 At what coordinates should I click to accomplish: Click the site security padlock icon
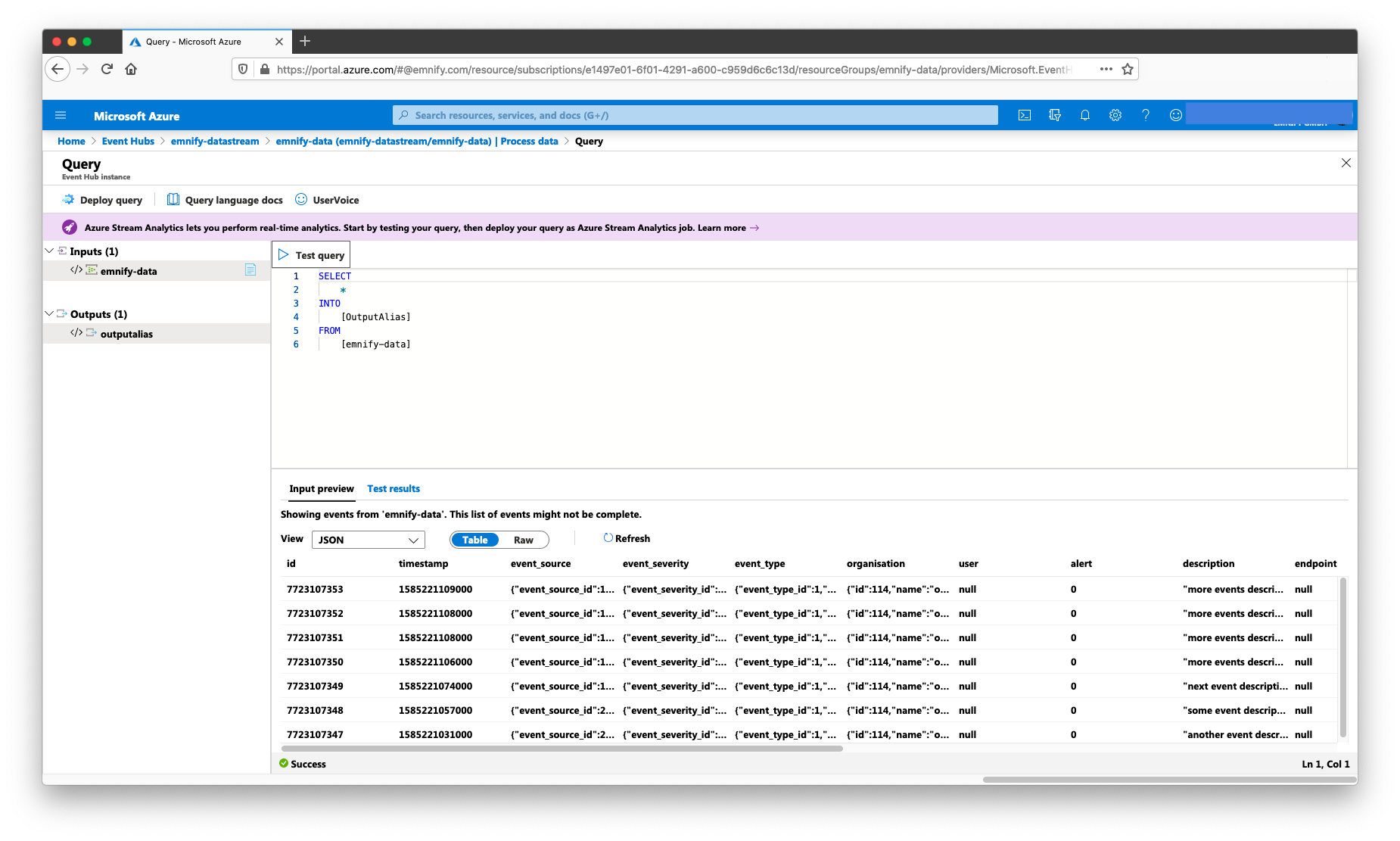click(x=264, y=69)
